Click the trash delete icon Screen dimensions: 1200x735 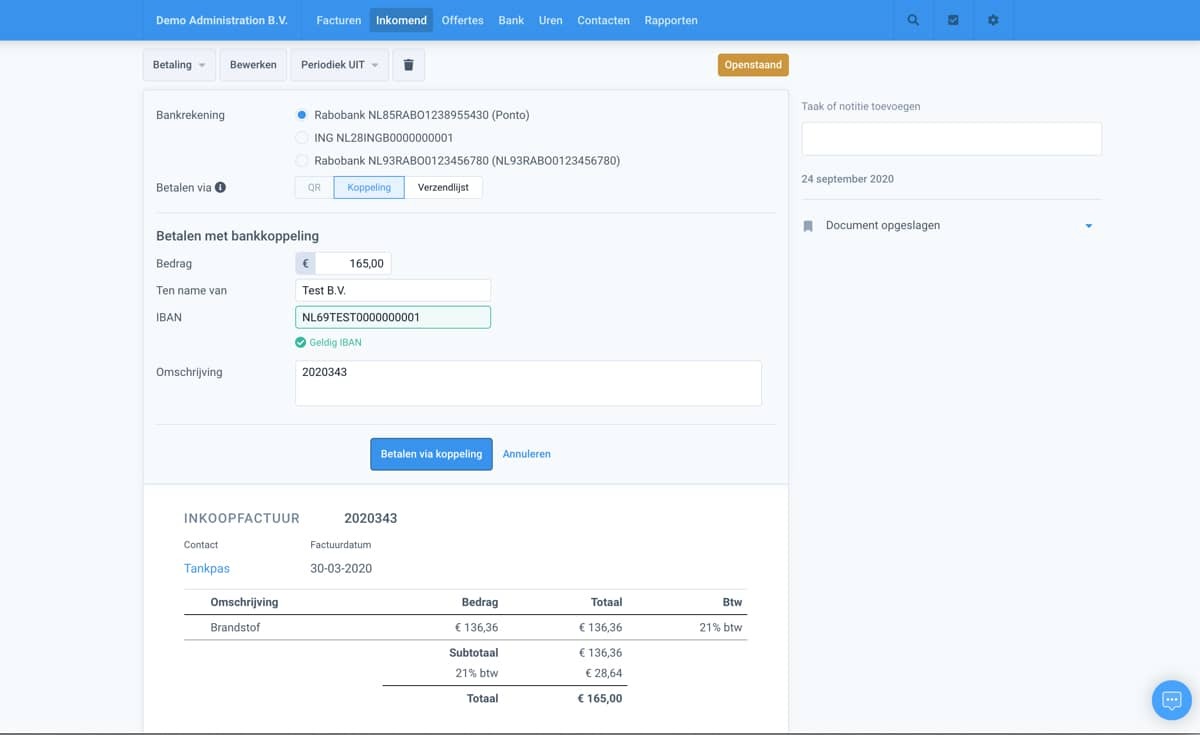pos(408,65)
